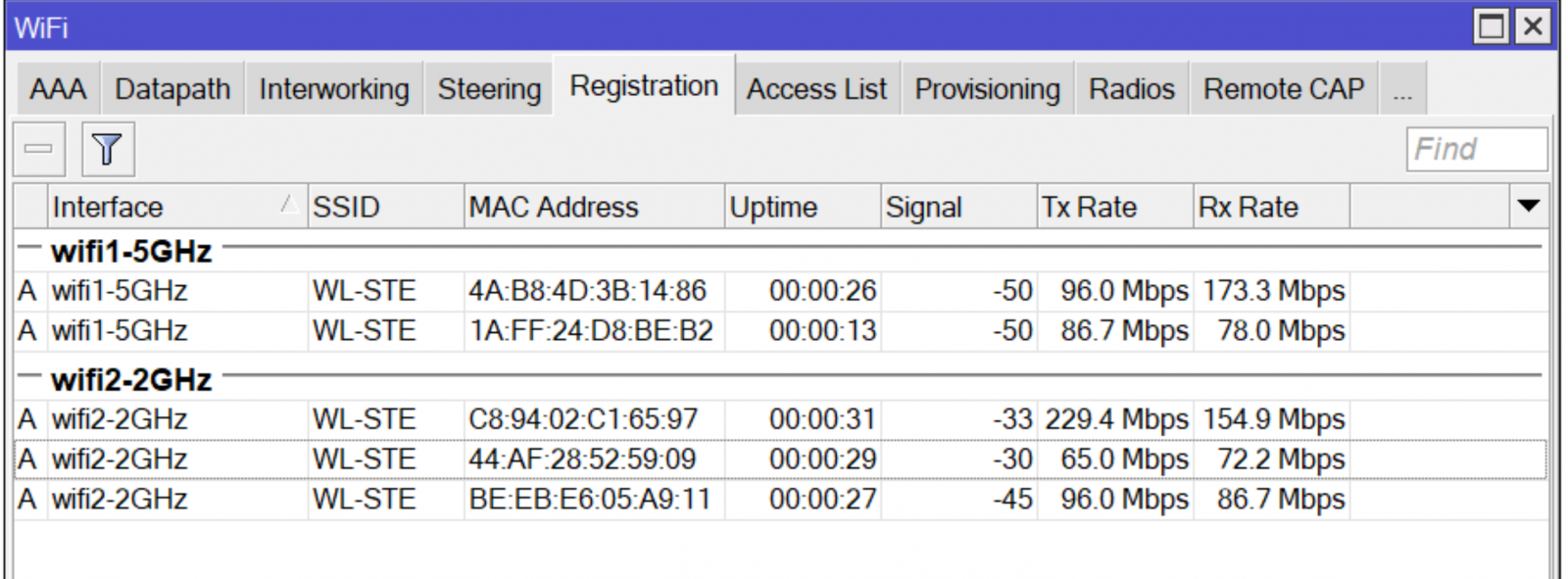Image resolution: width=1568 pixels, height=579 pixels.
Task: Open the column selector dropdown arrow
Action: point(1529,206)
